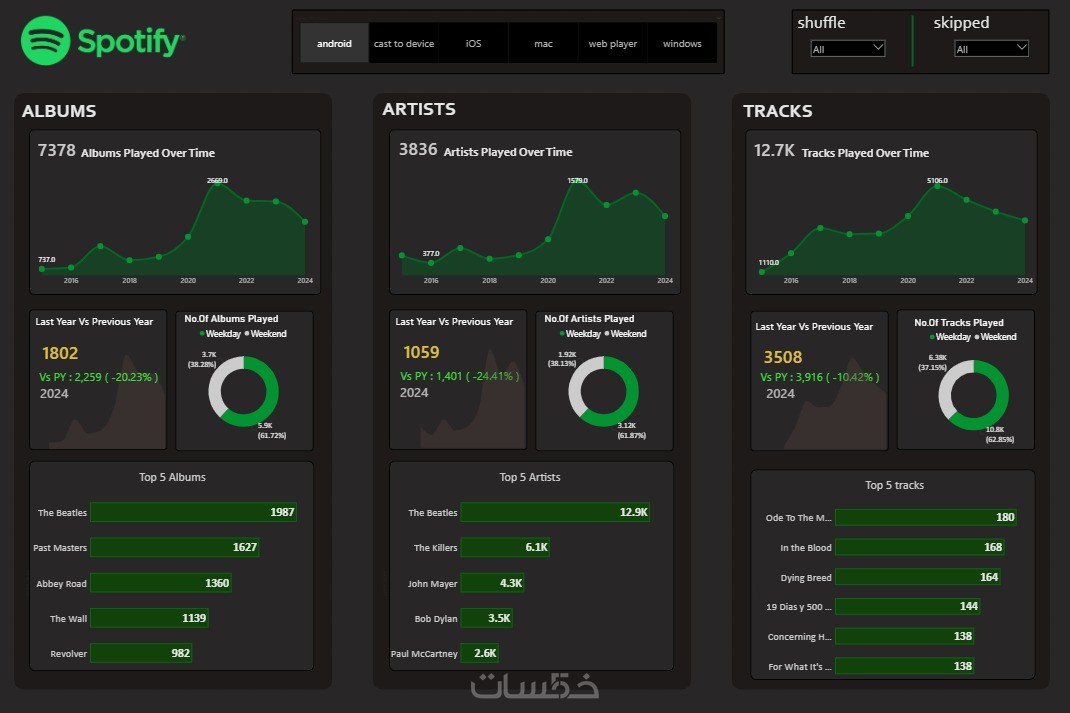The image size is (1070, 713).
Task: Click Weekend legend in No.Of Albums Played
Action: click(266, 334)
